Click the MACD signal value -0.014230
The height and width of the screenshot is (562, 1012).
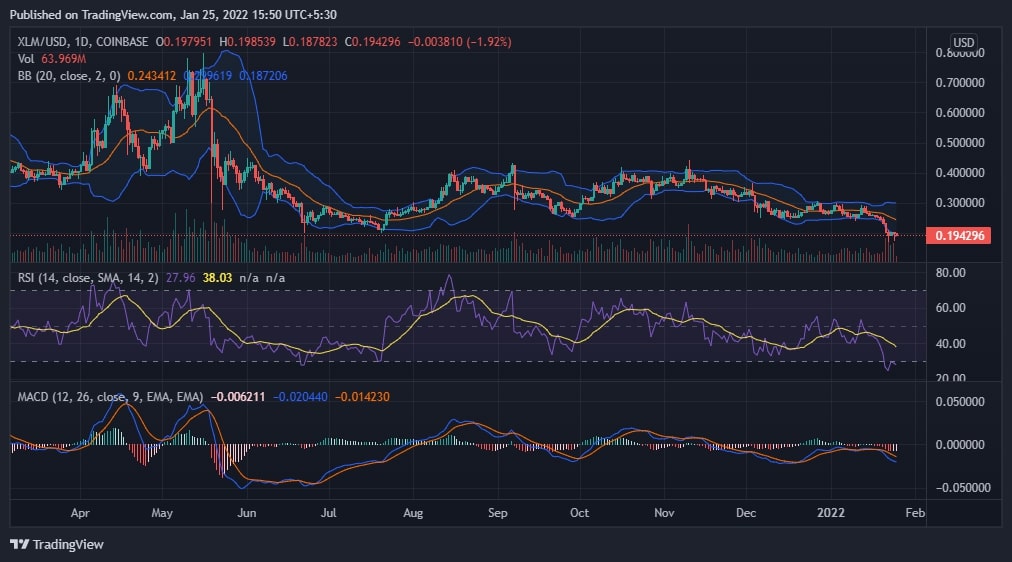(x=362, y=397)
